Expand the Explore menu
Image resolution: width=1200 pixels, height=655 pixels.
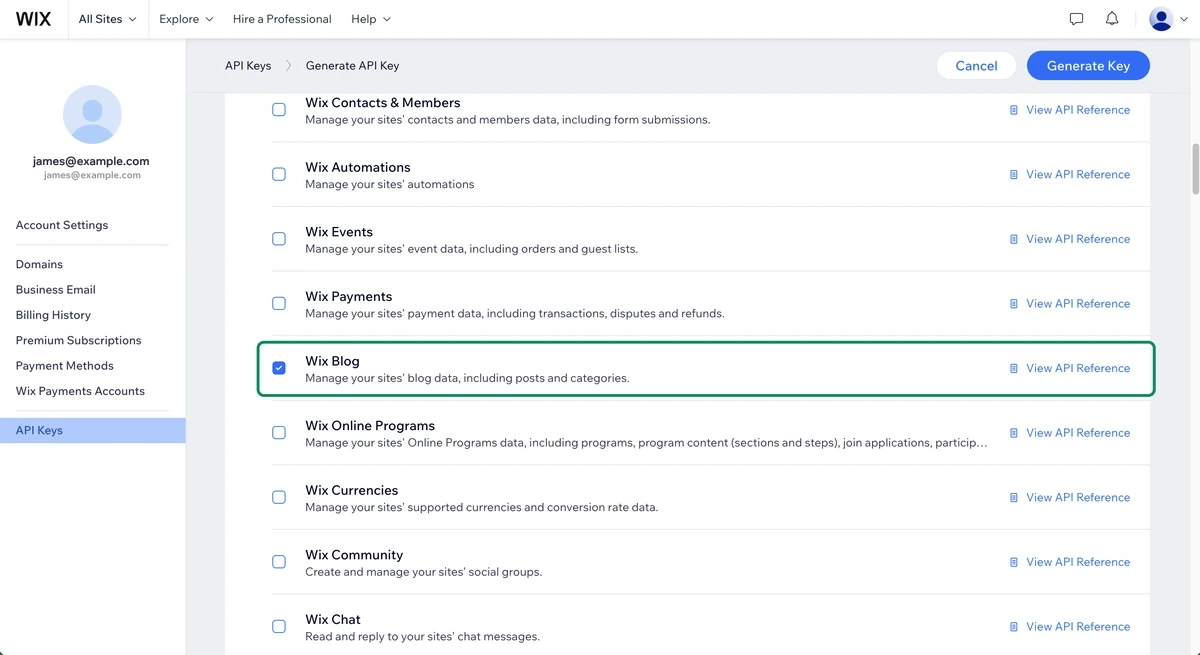186,19
